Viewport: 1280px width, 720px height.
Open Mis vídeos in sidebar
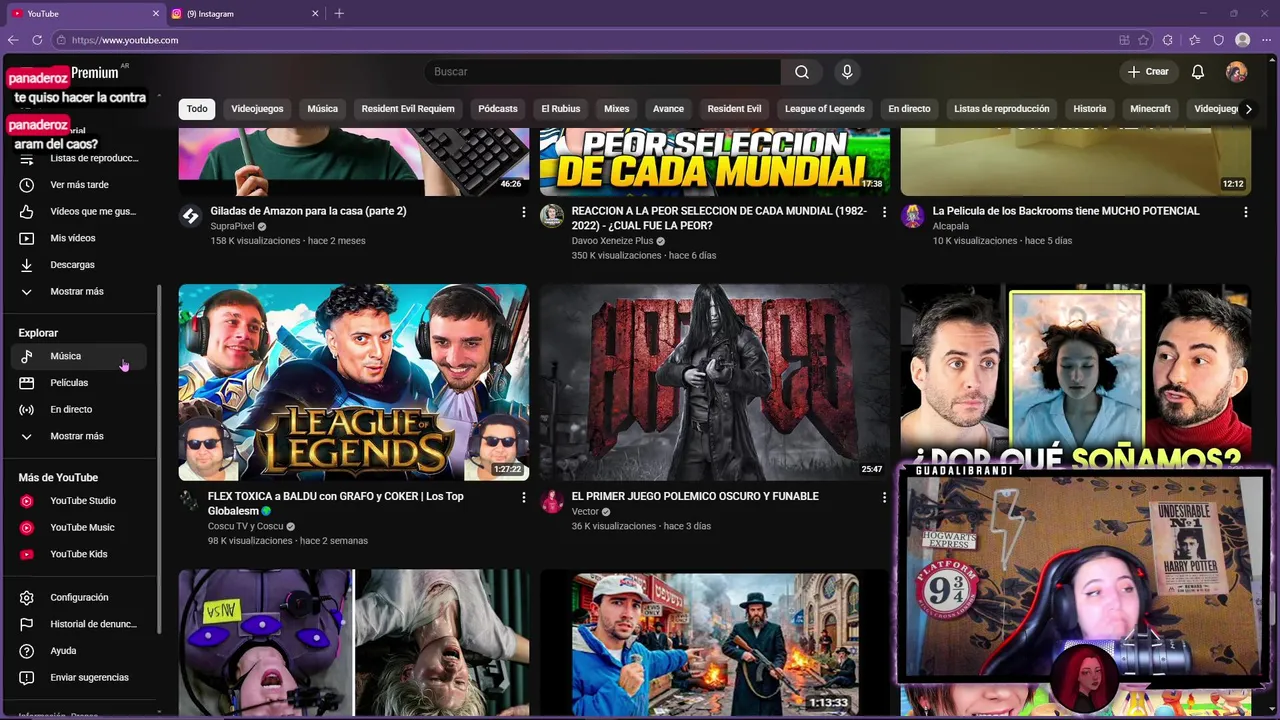[x=80, y=238]
